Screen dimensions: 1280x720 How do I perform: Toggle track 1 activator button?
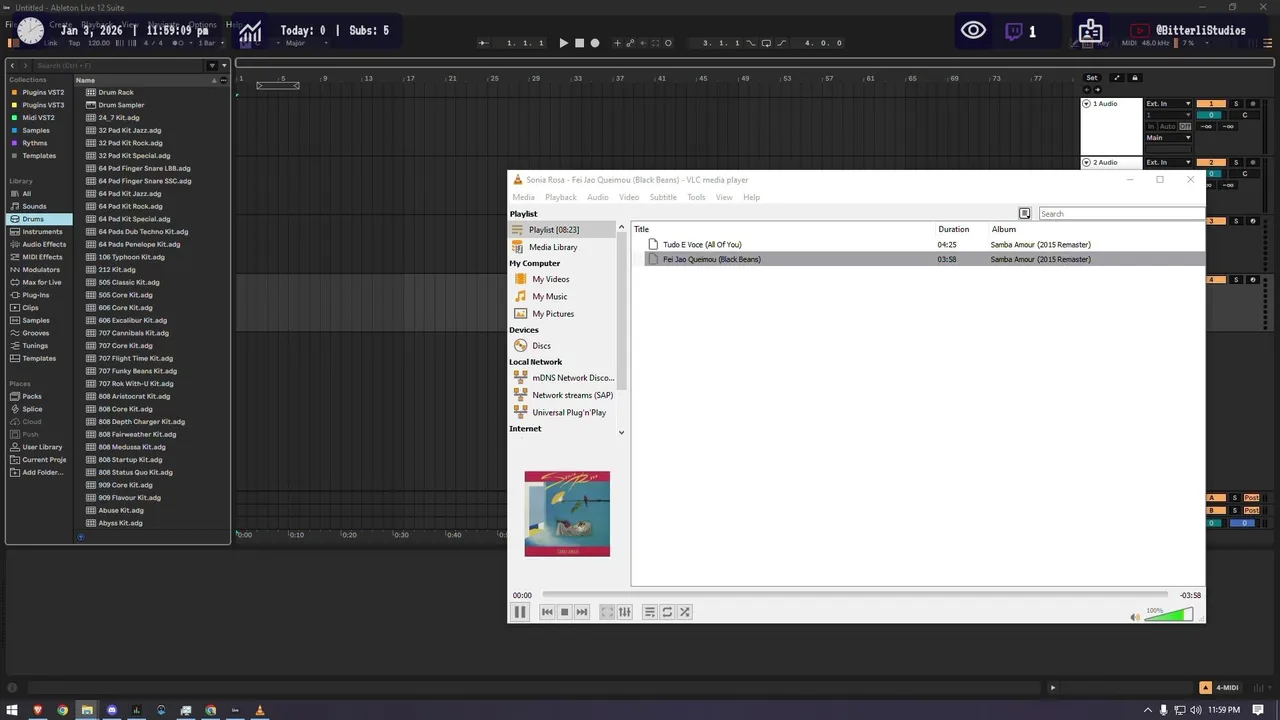pyautogui.click(x=1211, y=104)
